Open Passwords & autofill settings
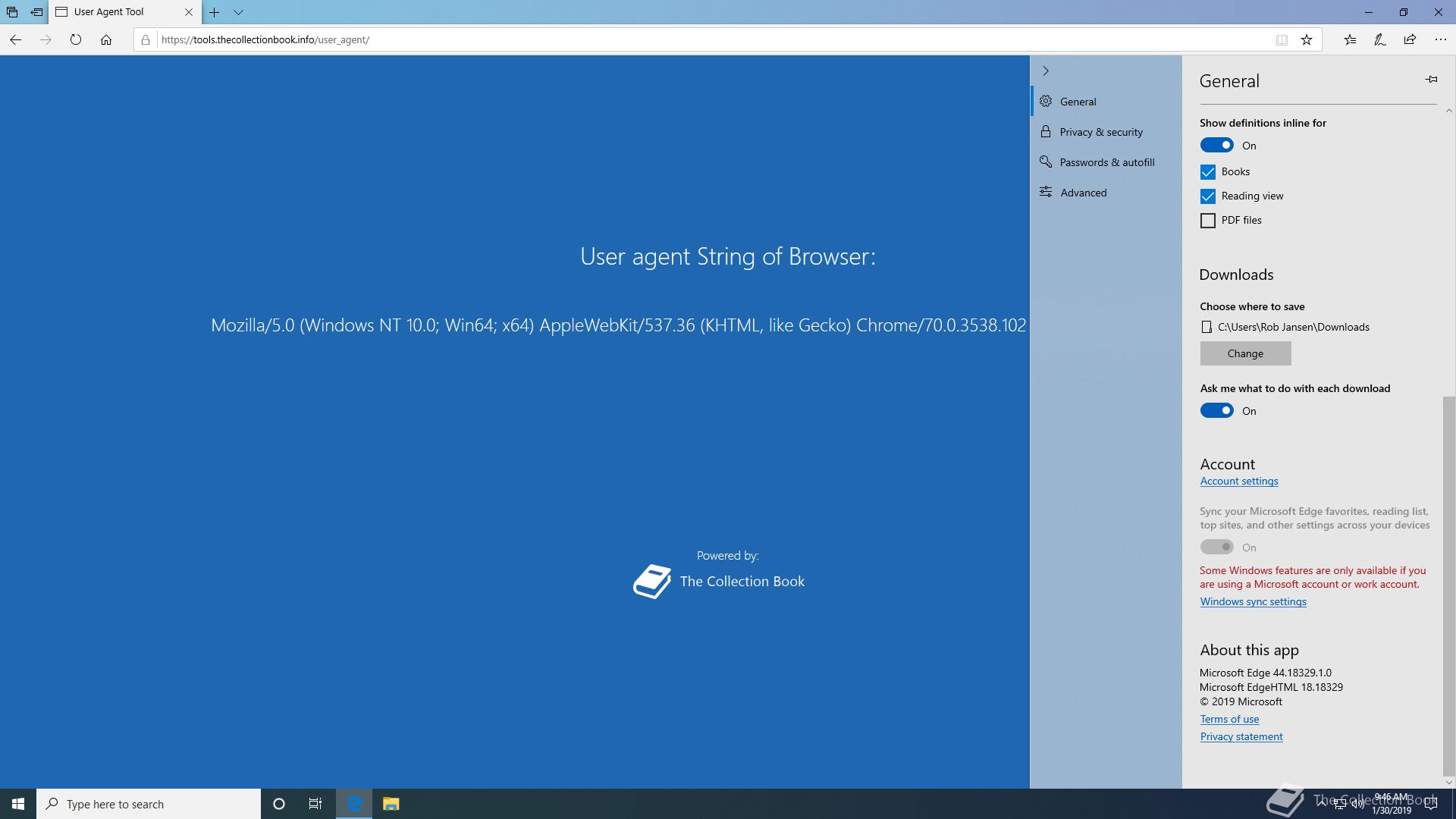Screen dimensions: 1456x819 (x=1106, y=162)
